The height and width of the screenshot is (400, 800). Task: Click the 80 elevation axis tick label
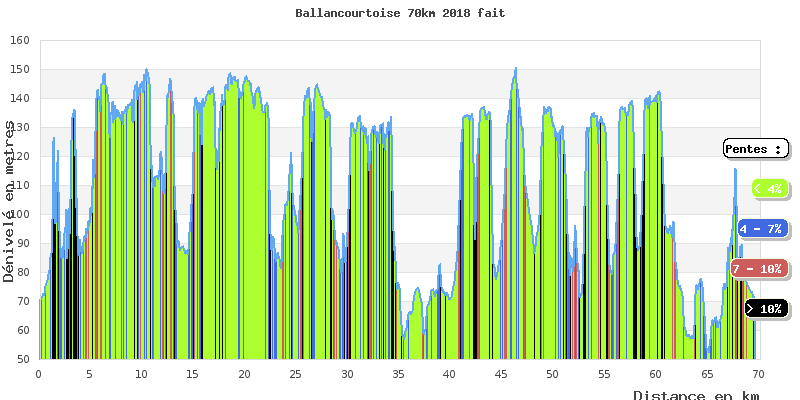22,272
